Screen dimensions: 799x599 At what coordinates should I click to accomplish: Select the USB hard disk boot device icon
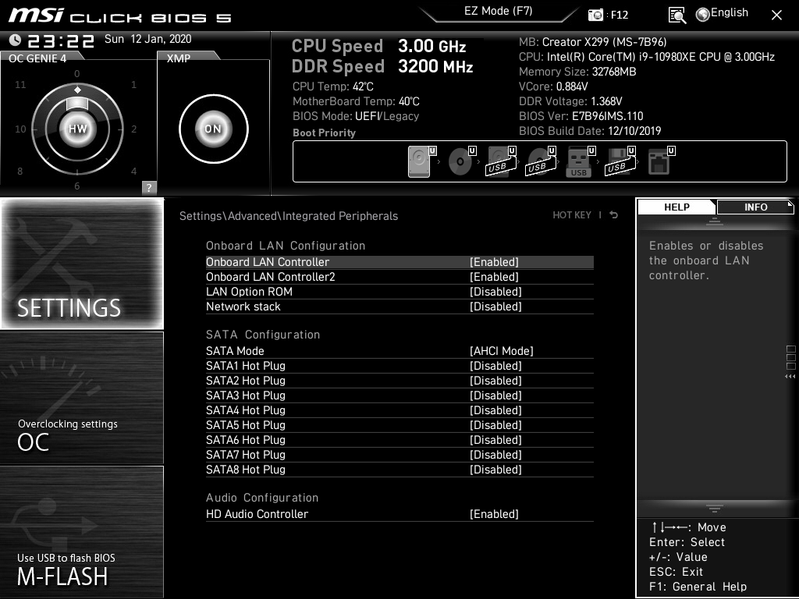500,162
